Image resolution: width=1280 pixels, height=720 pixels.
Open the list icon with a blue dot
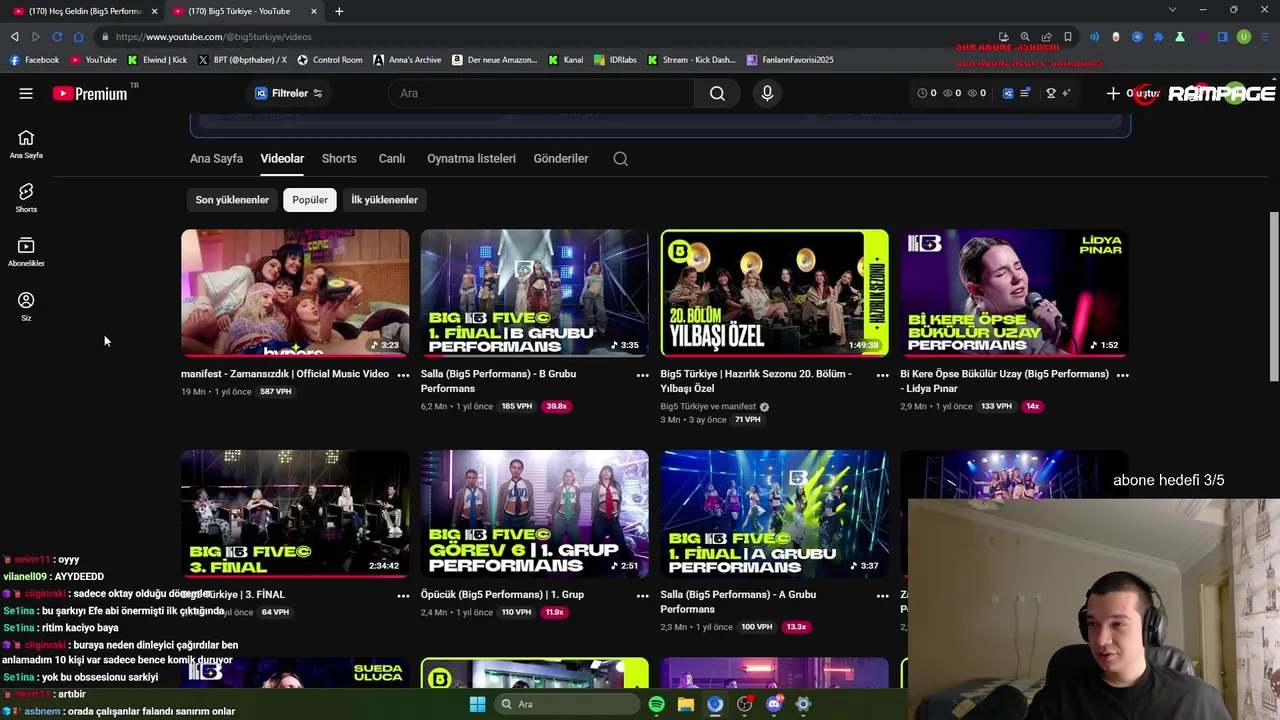(1025, 93)
